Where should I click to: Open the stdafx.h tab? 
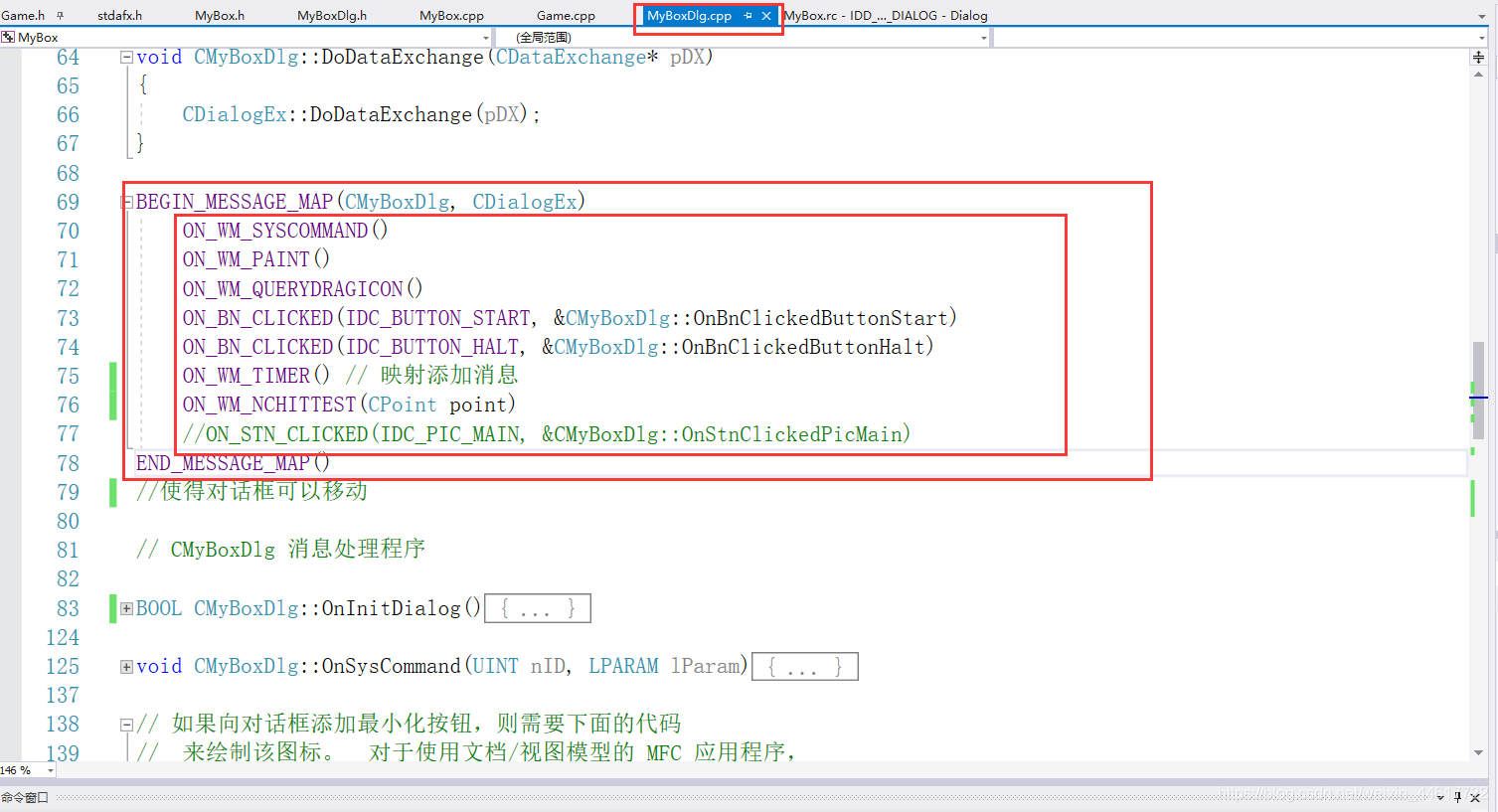119,16
